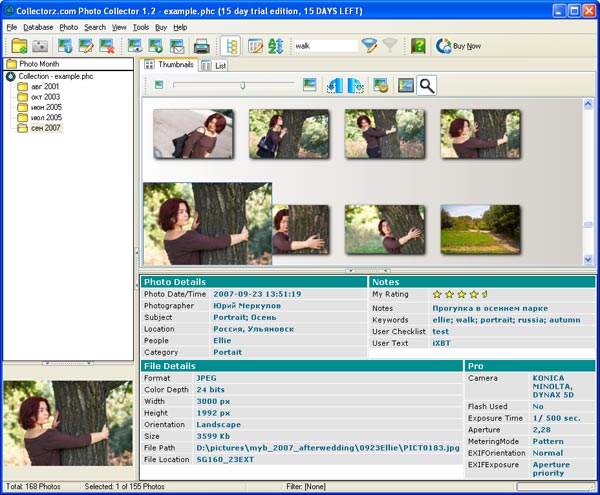Screen dimensions: 600x495
Task: Click the thumbnail size slider handle
Action: pyautogui.click(x=242, y=85)
